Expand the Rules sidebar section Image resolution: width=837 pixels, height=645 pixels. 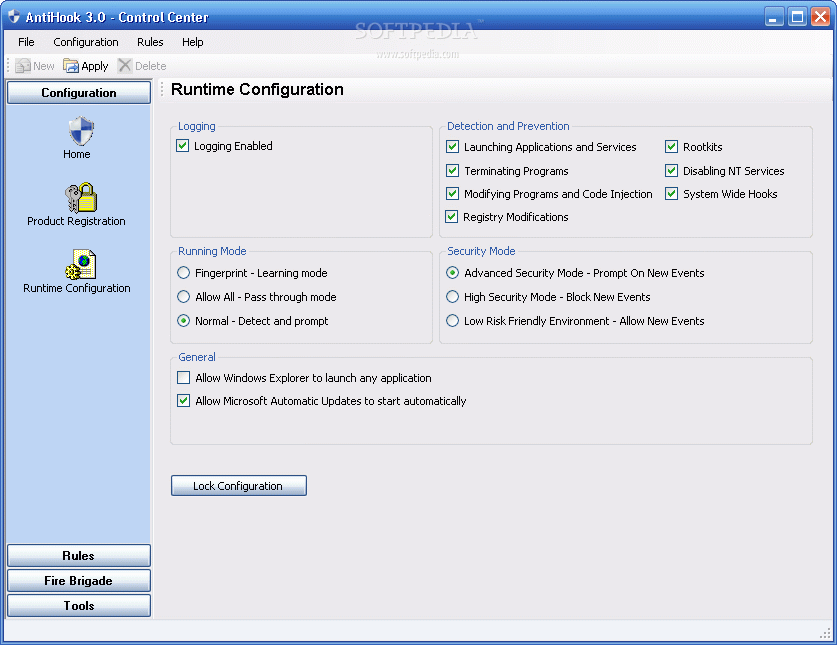tap(79, 555)
